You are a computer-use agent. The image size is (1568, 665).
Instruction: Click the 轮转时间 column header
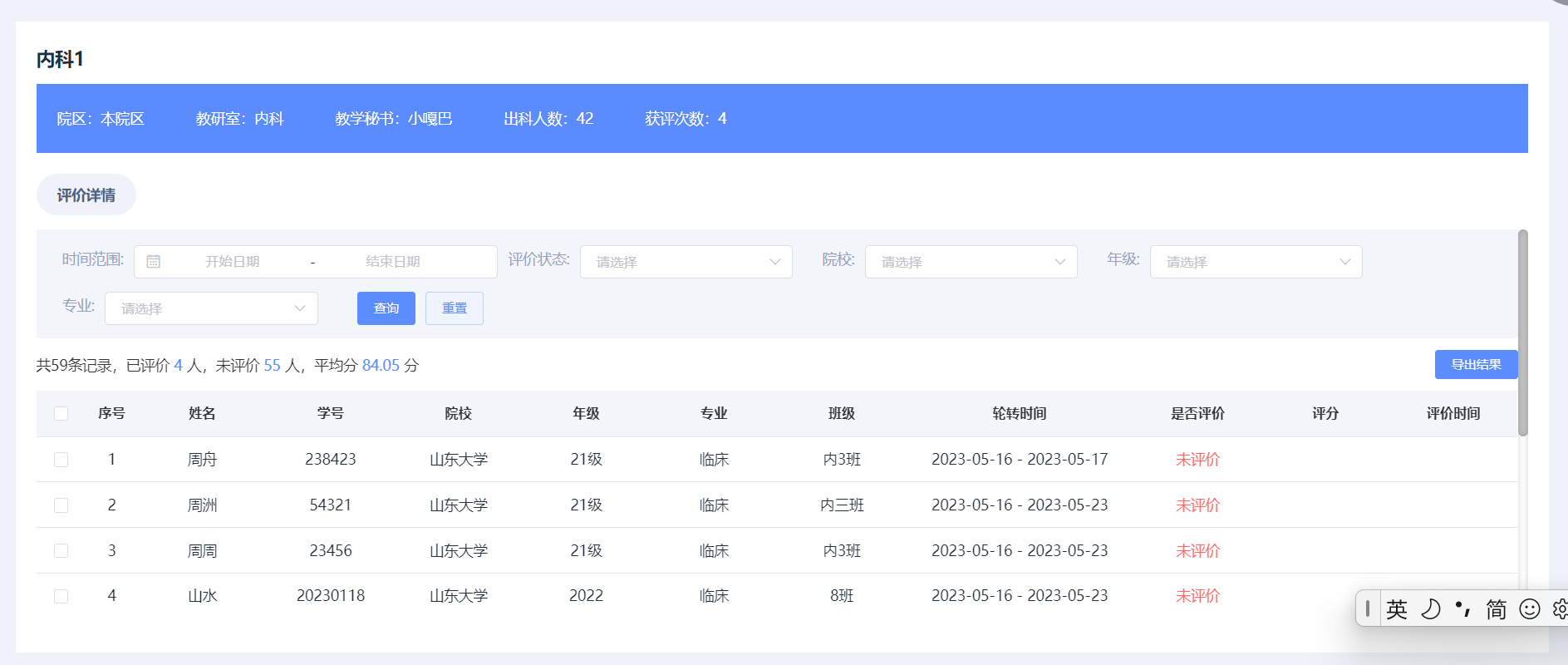[x=1020, y=414]
